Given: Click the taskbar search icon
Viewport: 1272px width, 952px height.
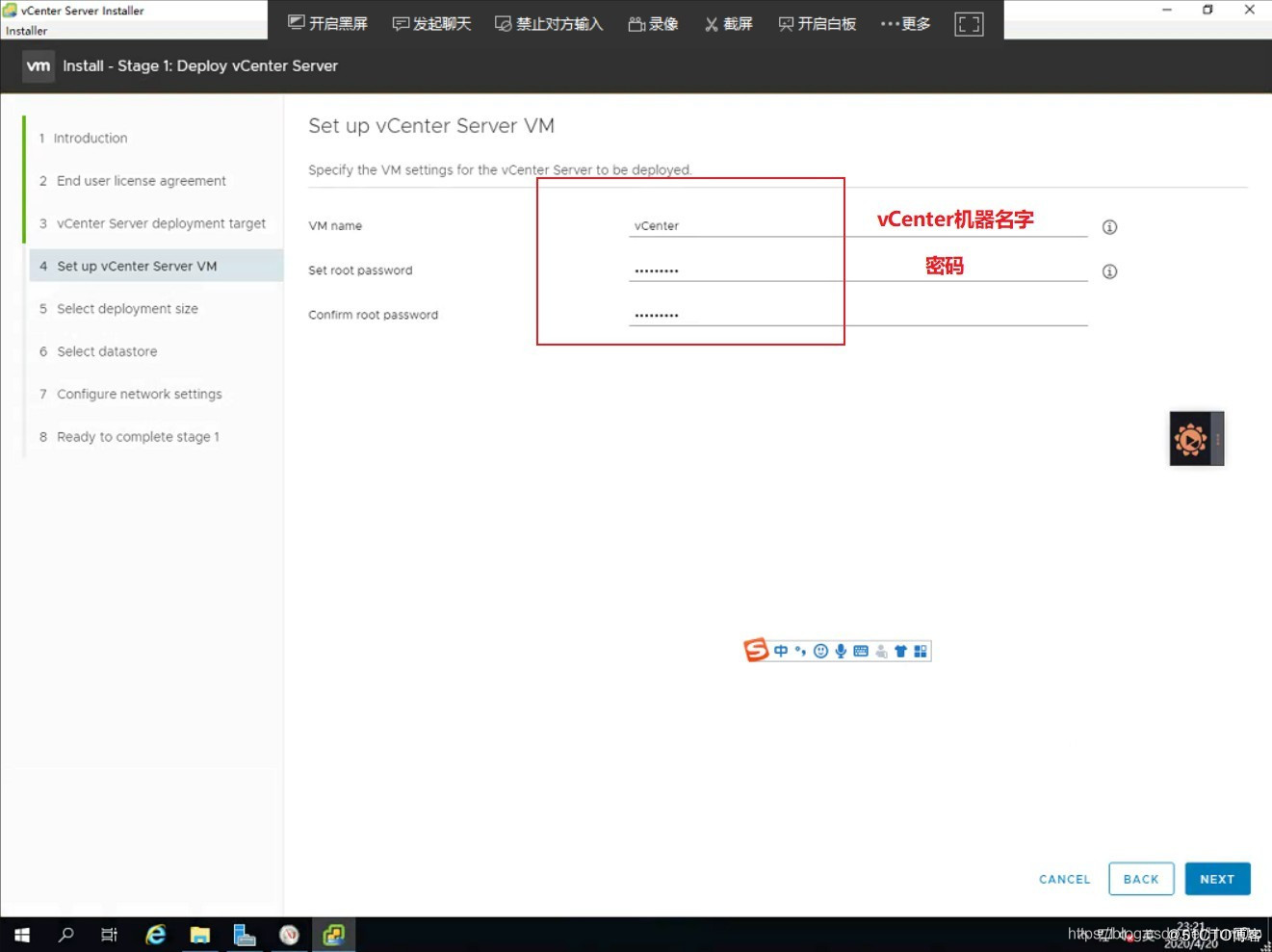Looking at the screenshot, I should pos(65,934).
